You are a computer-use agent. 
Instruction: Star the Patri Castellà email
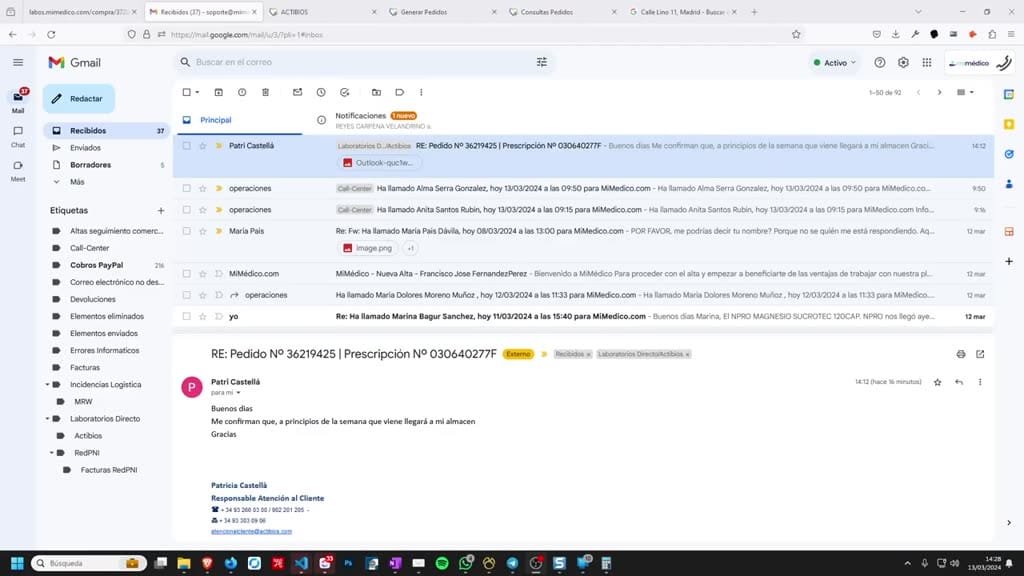click(203, 146)
